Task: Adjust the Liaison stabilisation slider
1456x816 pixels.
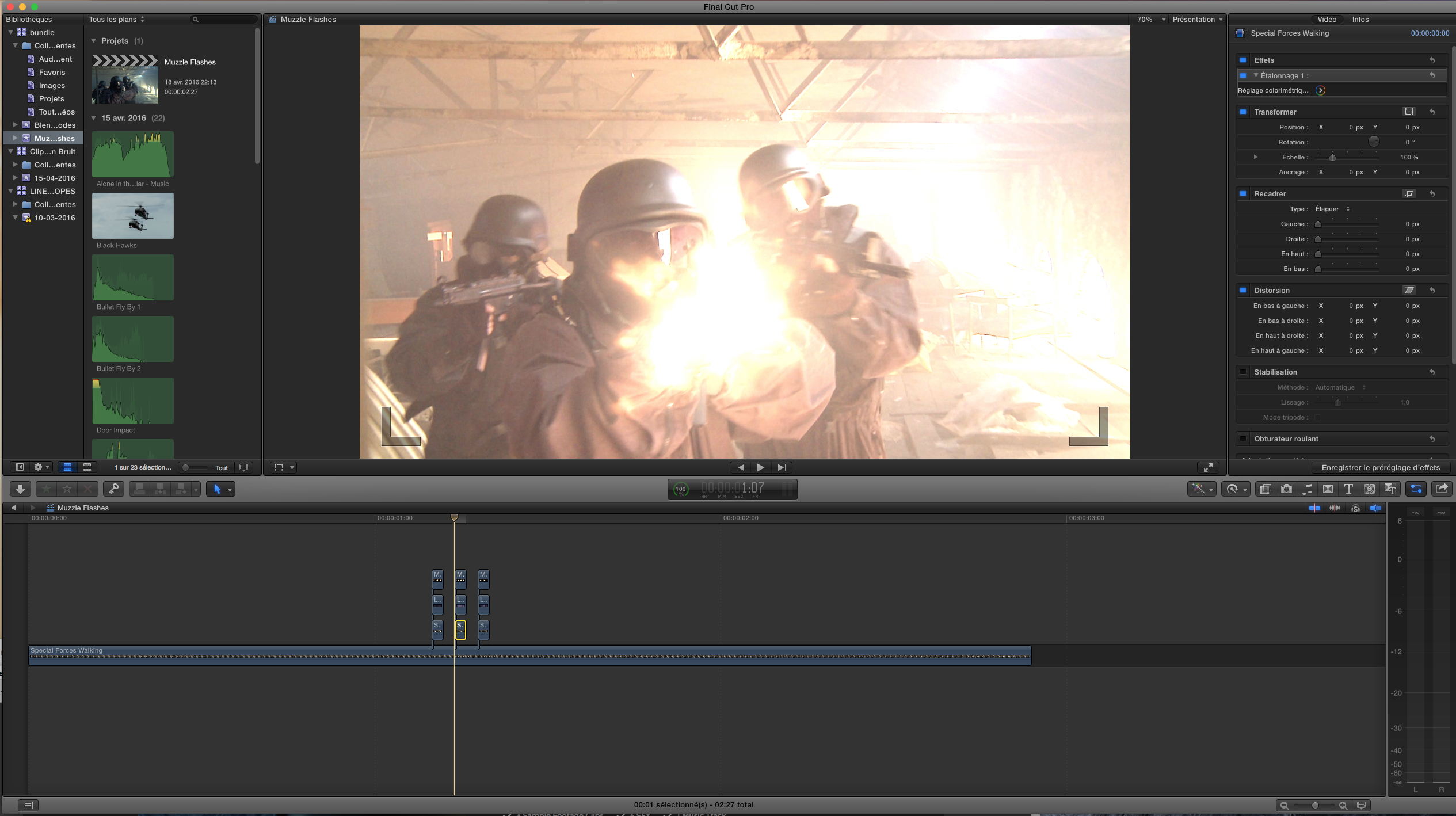Action: coord(1338,402)
